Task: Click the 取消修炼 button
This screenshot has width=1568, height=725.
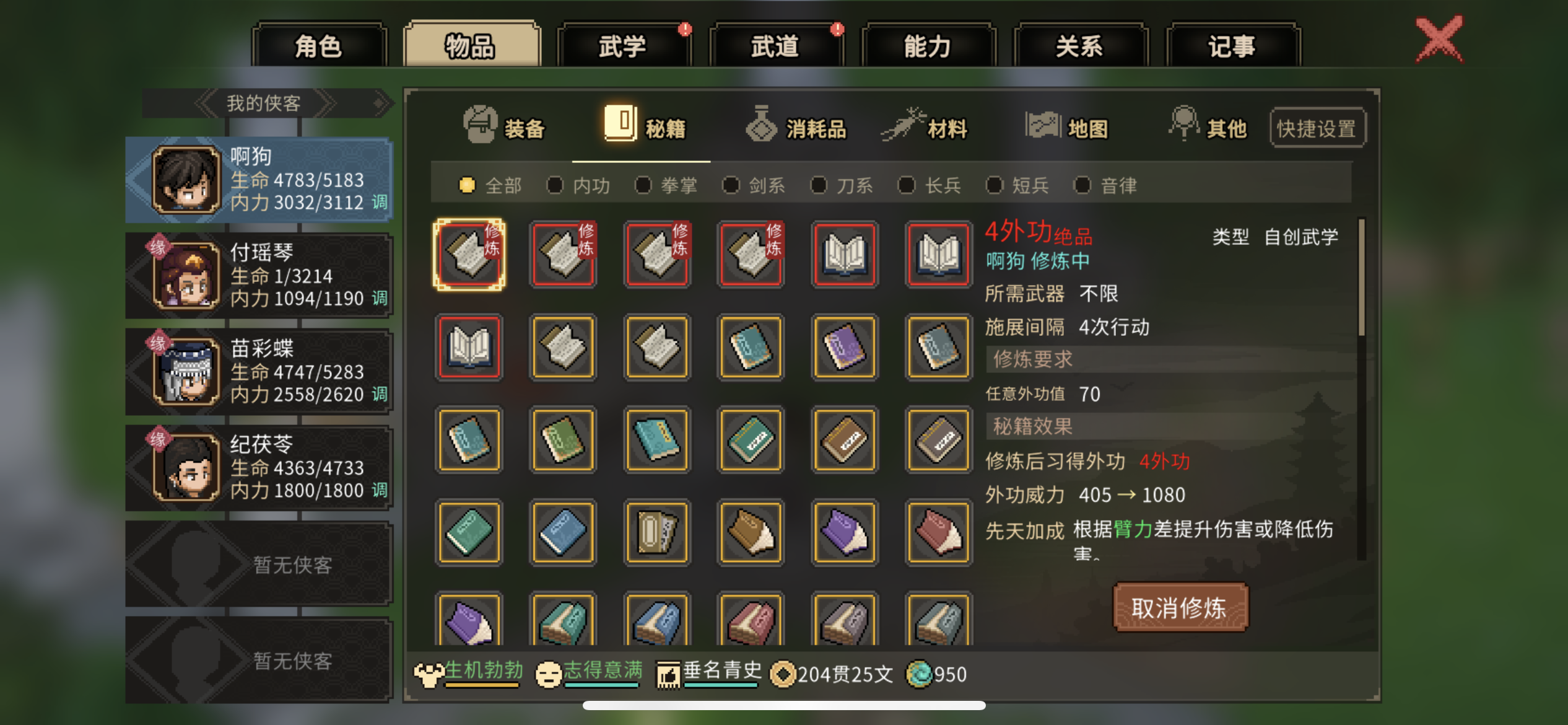Action: click(1179, 608)
